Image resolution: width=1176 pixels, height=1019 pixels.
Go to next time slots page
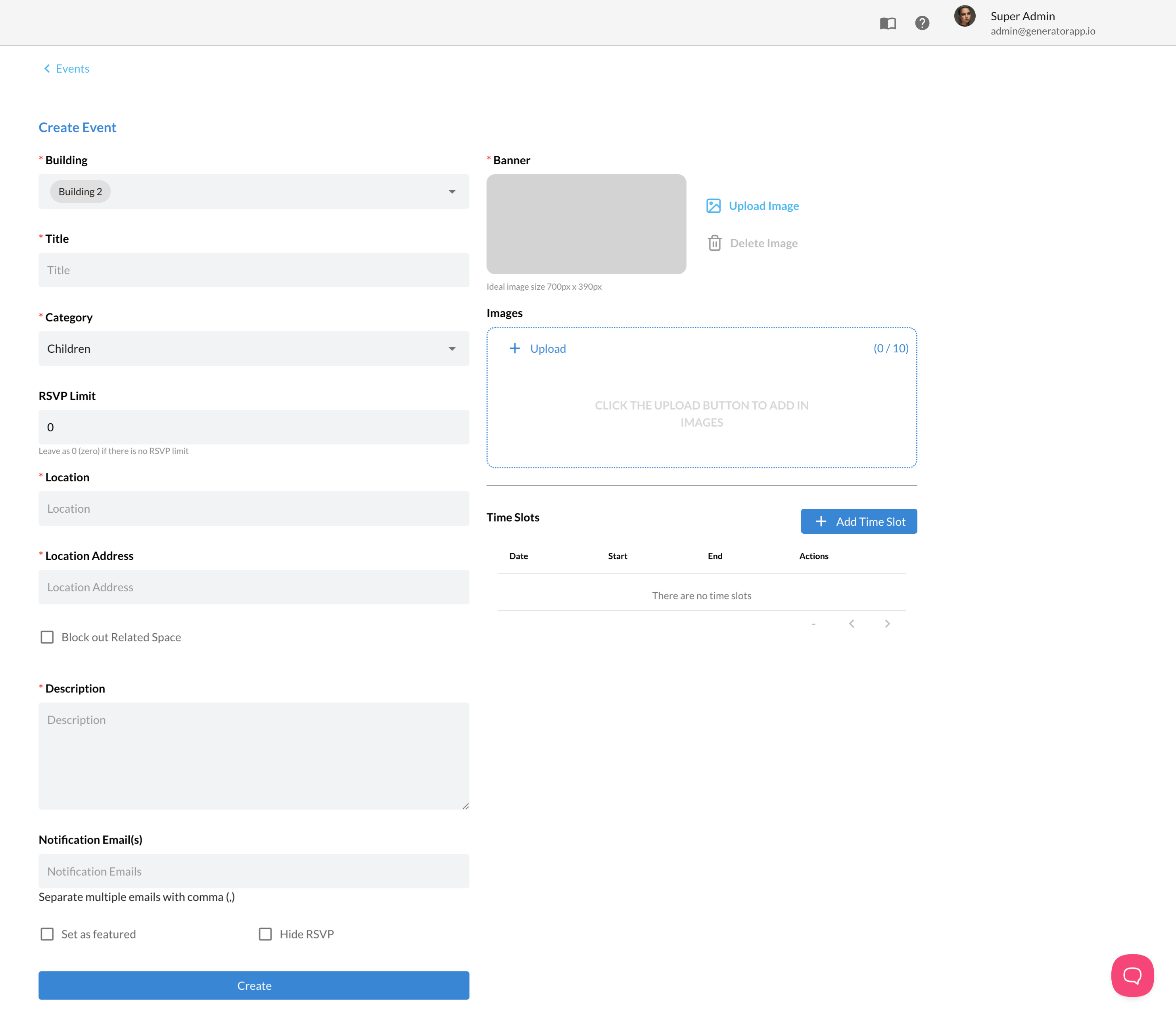(x=887, y=624)
